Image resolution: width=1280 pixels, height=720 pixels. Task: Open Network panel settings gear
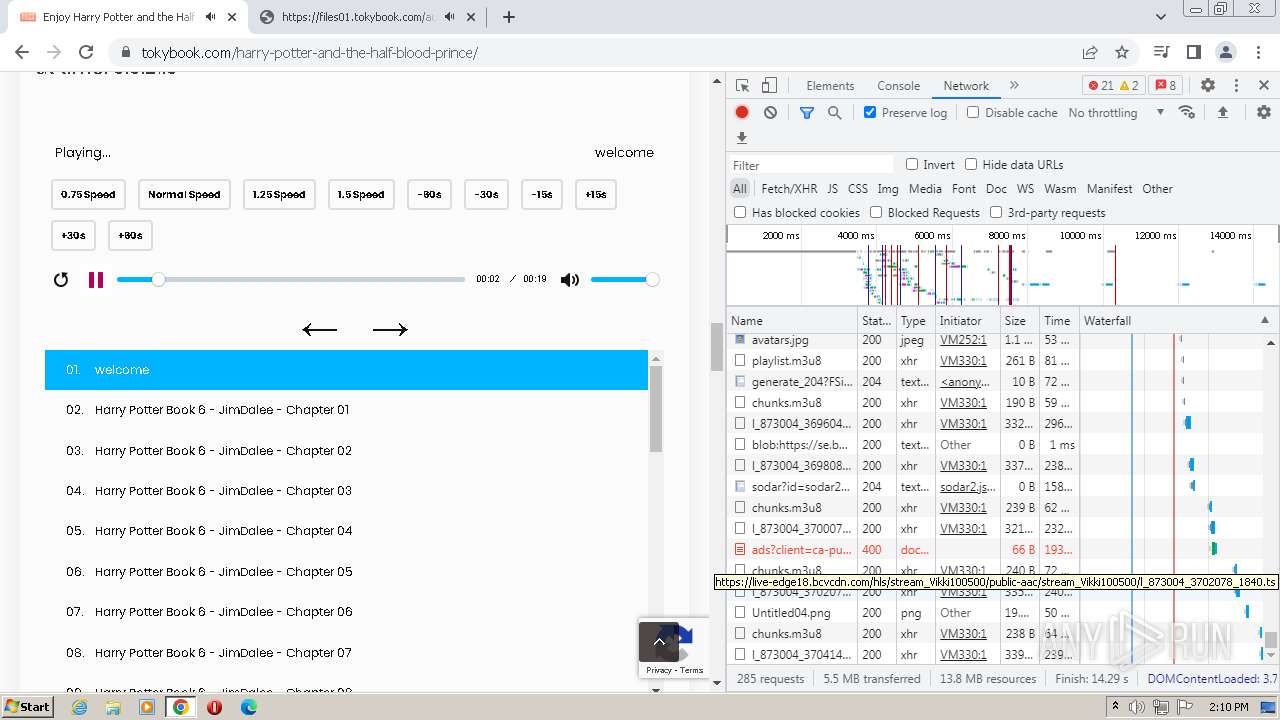[x=1264, y=113]
